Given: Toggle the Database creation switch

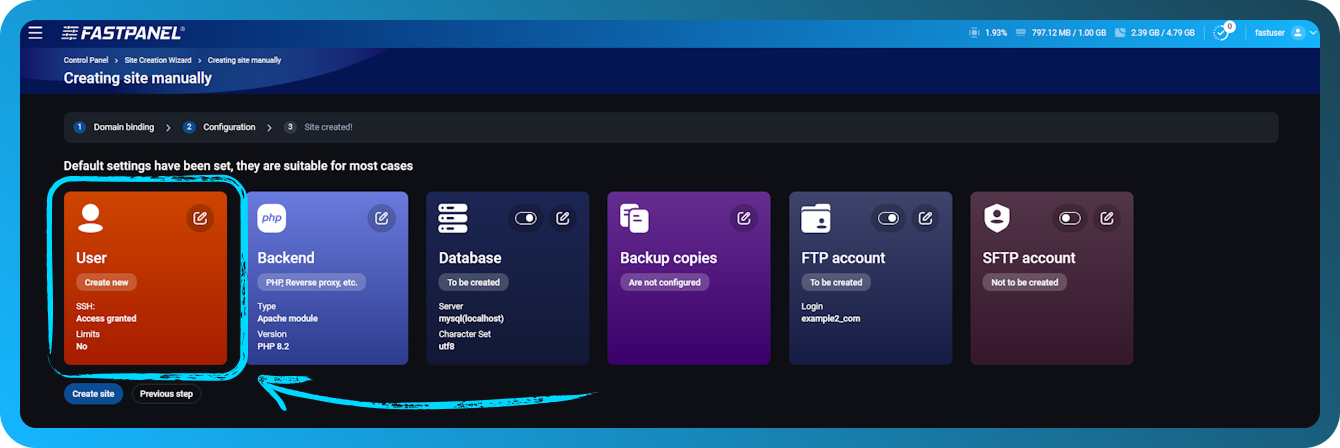Looking at the screenshot, I should click(x=526, y=218).
